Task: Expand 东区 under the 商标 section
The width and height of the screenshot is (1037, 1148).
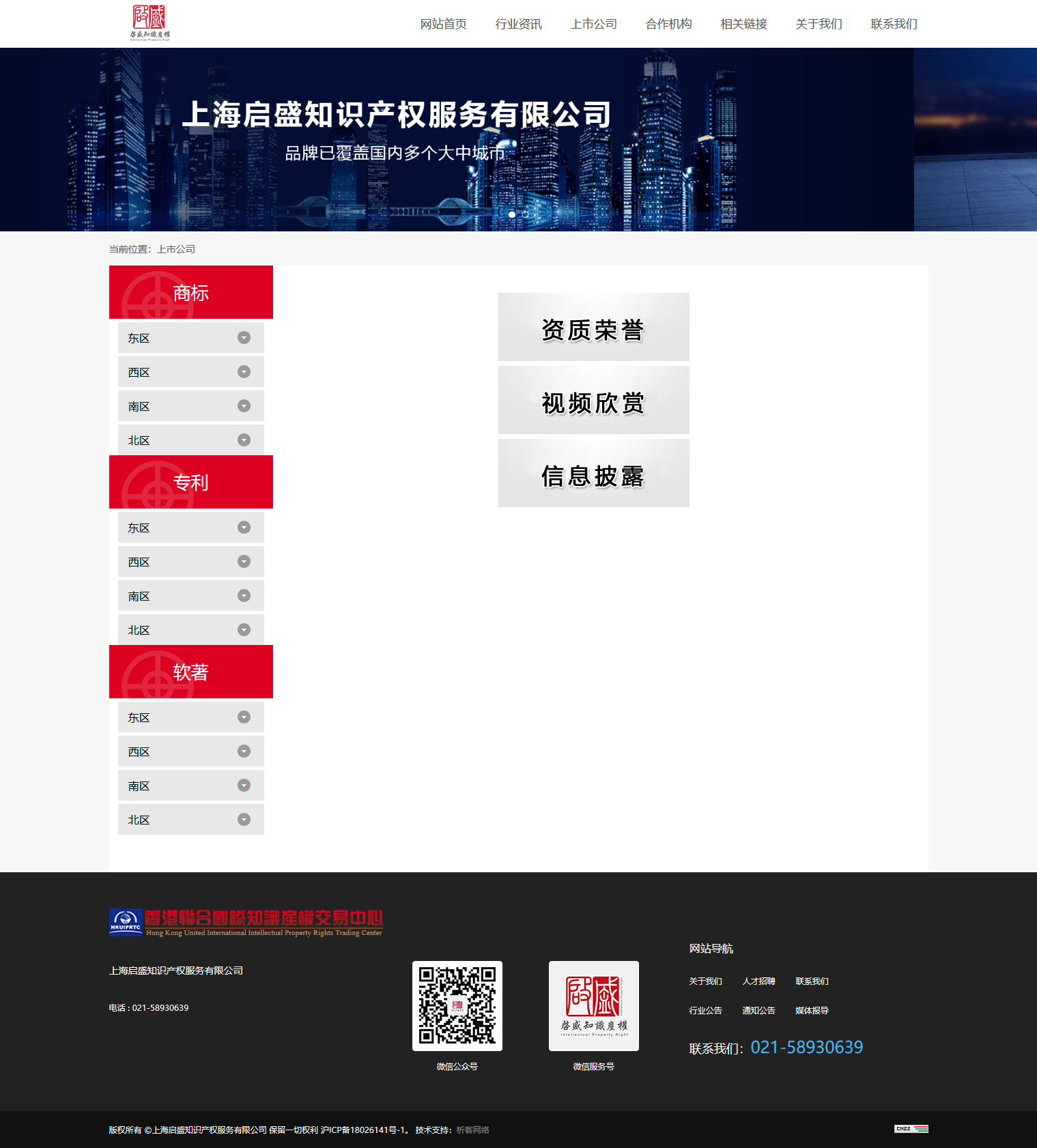Action: (x=190, y=338)
